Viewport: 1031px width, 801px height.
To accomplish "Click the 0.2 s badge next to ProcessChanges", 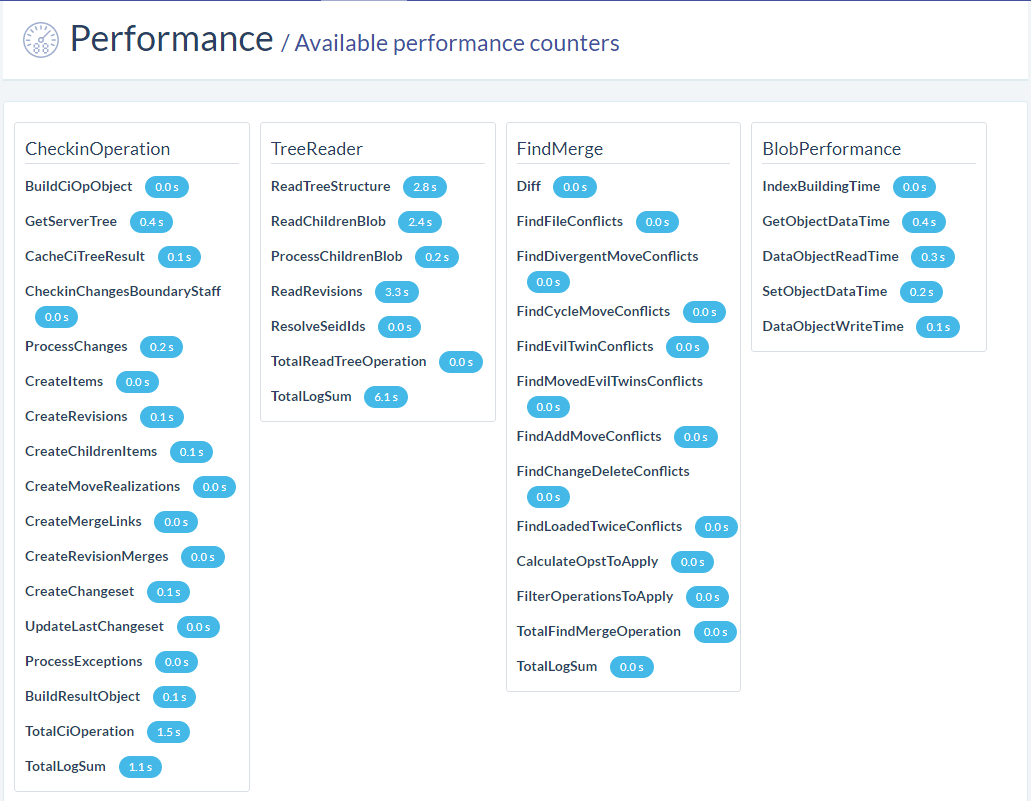I will pyautogui.click(x=162, y=347).
